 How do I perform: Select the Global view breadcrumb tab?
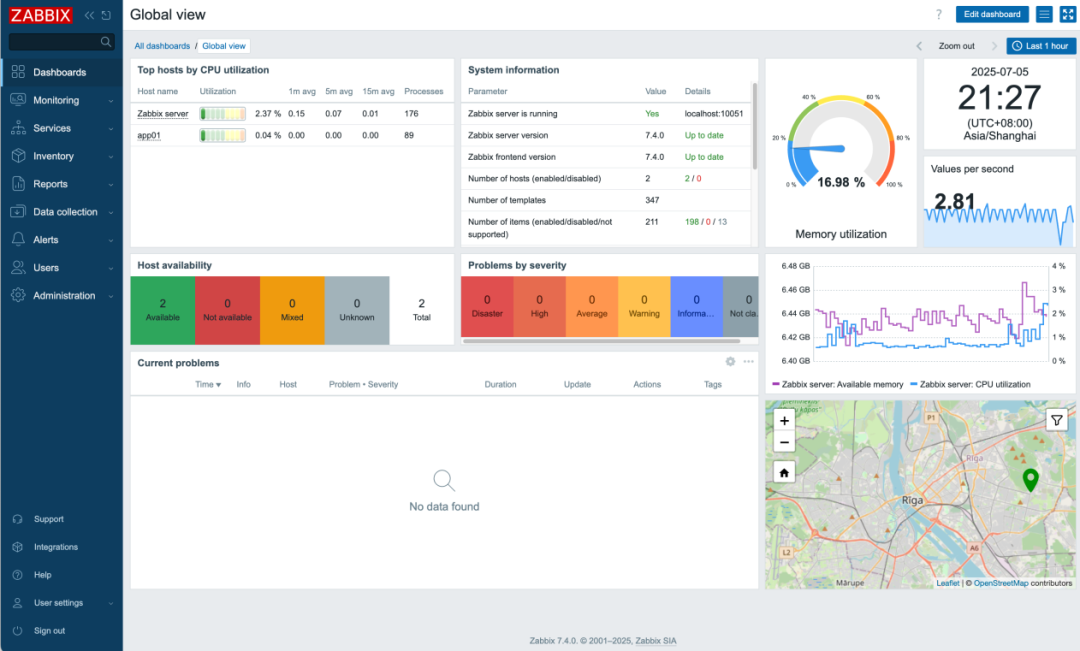[224, 46]
